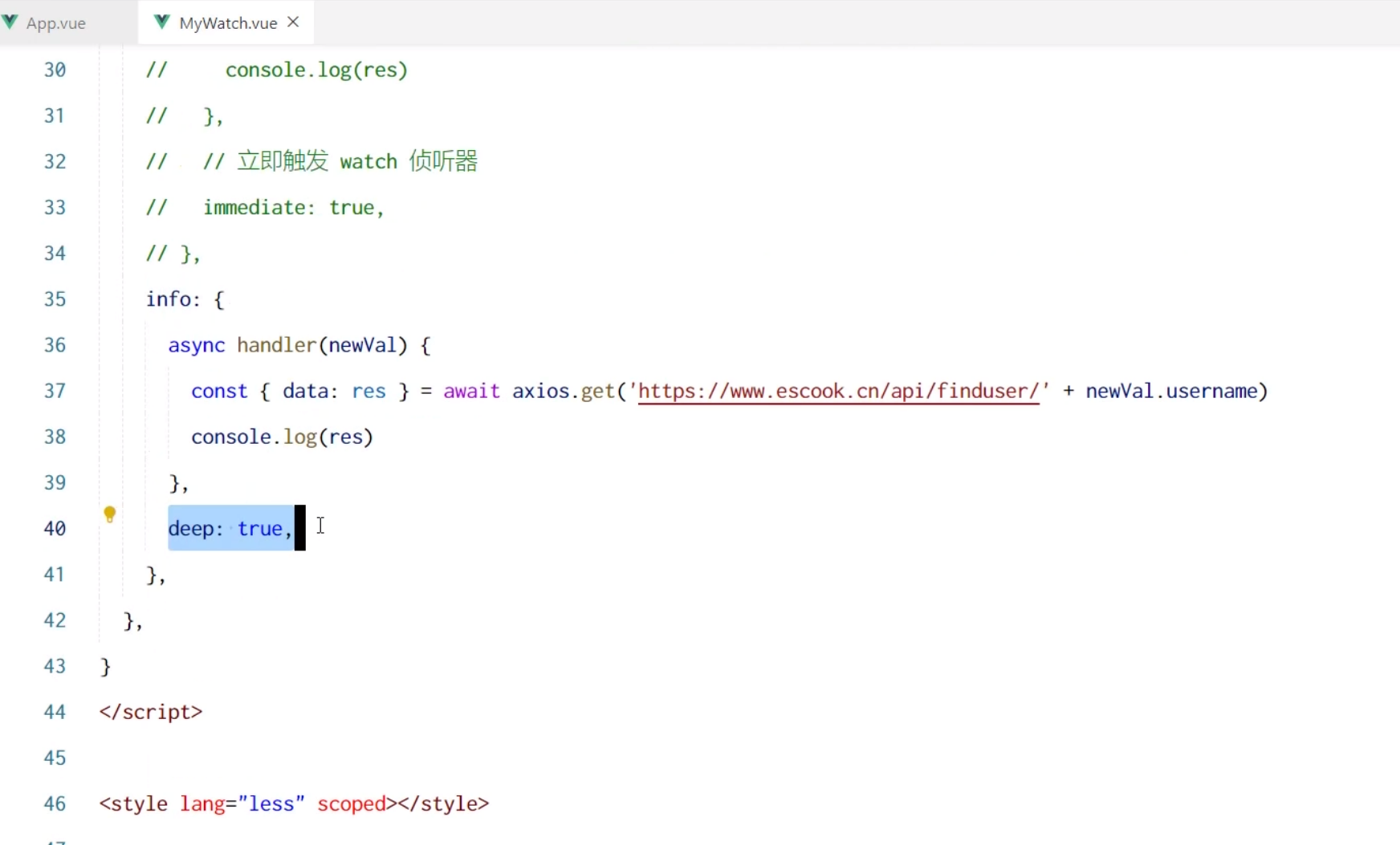Click 'handler(newVal)' on line 36
1400x845 pixels.
(323, 346)
